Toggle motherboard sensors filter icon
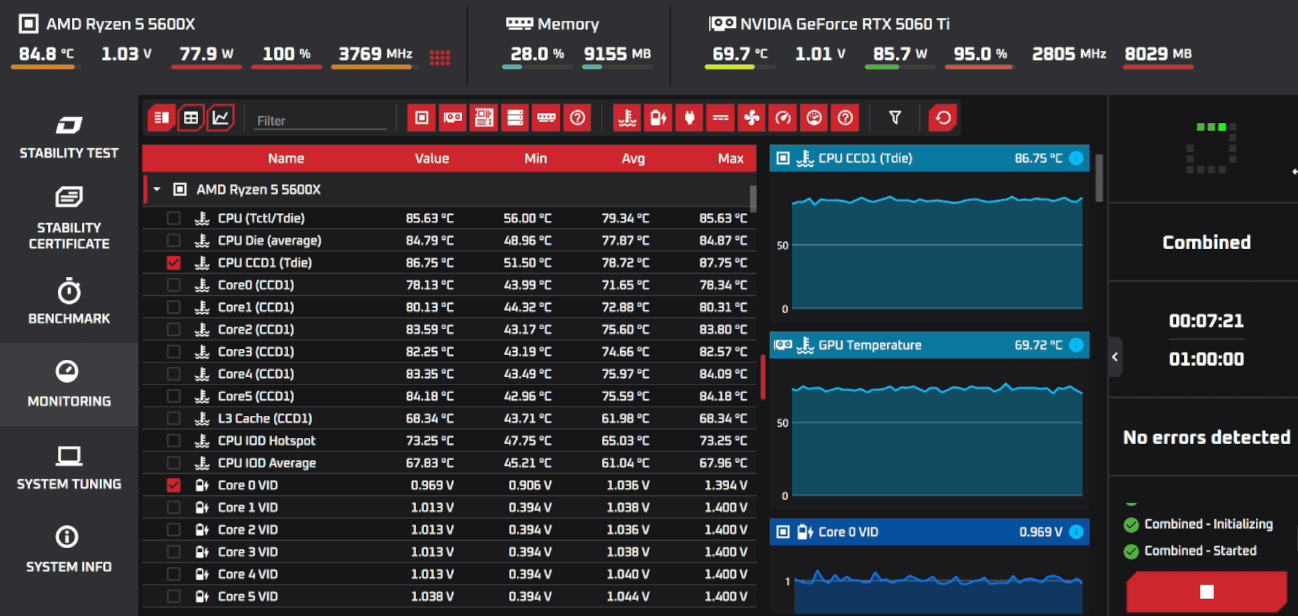 pyautogui.click(x=484, y=118)
